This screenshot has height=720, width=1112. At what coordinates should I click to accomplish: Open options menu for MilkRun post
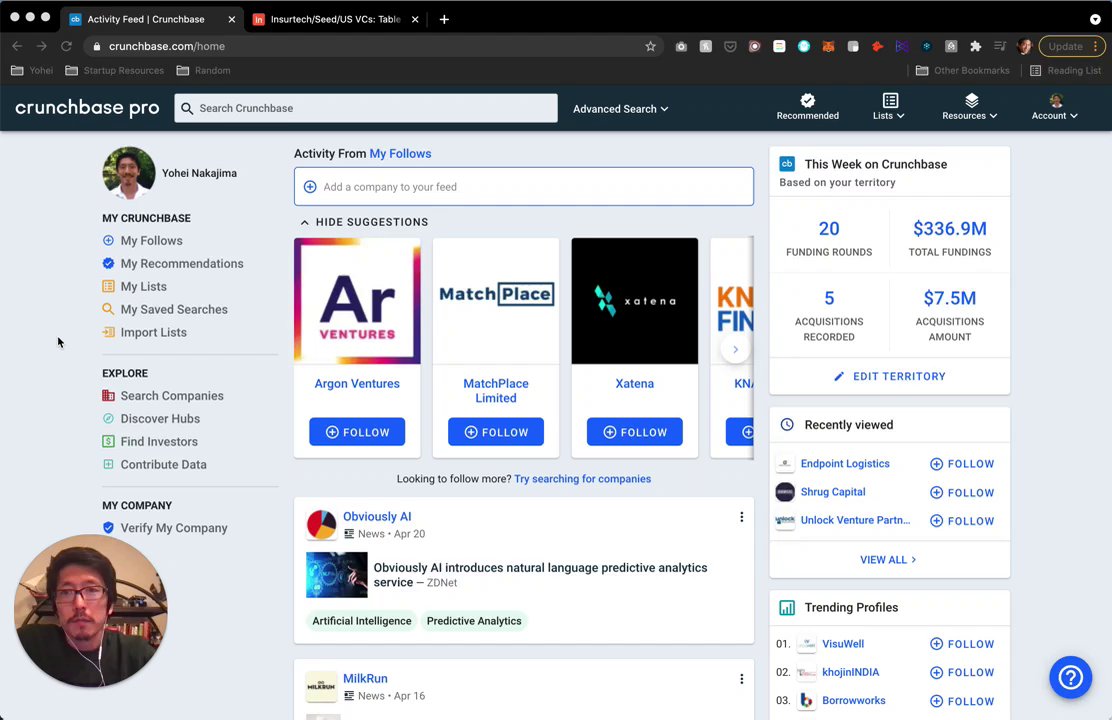742,679
